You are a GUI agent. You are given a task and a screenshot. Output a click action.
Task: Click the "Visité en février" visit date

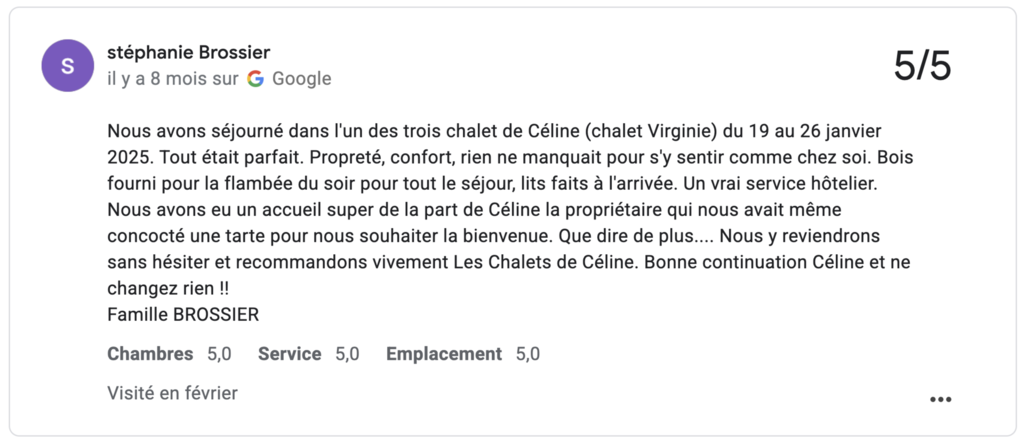pyautogui.click(x=172, y=393)
